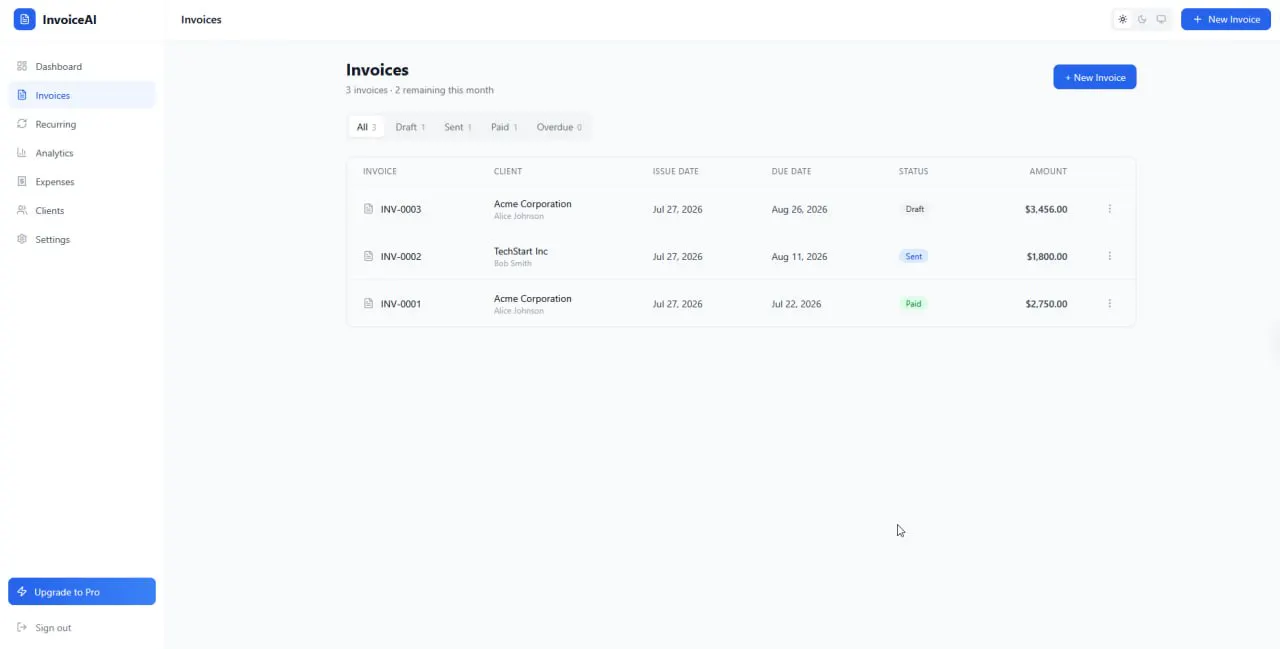Click the Analytics bar chart icon
The width and height of the screenshot is (1280, 649).
click(x=22, y=153)
